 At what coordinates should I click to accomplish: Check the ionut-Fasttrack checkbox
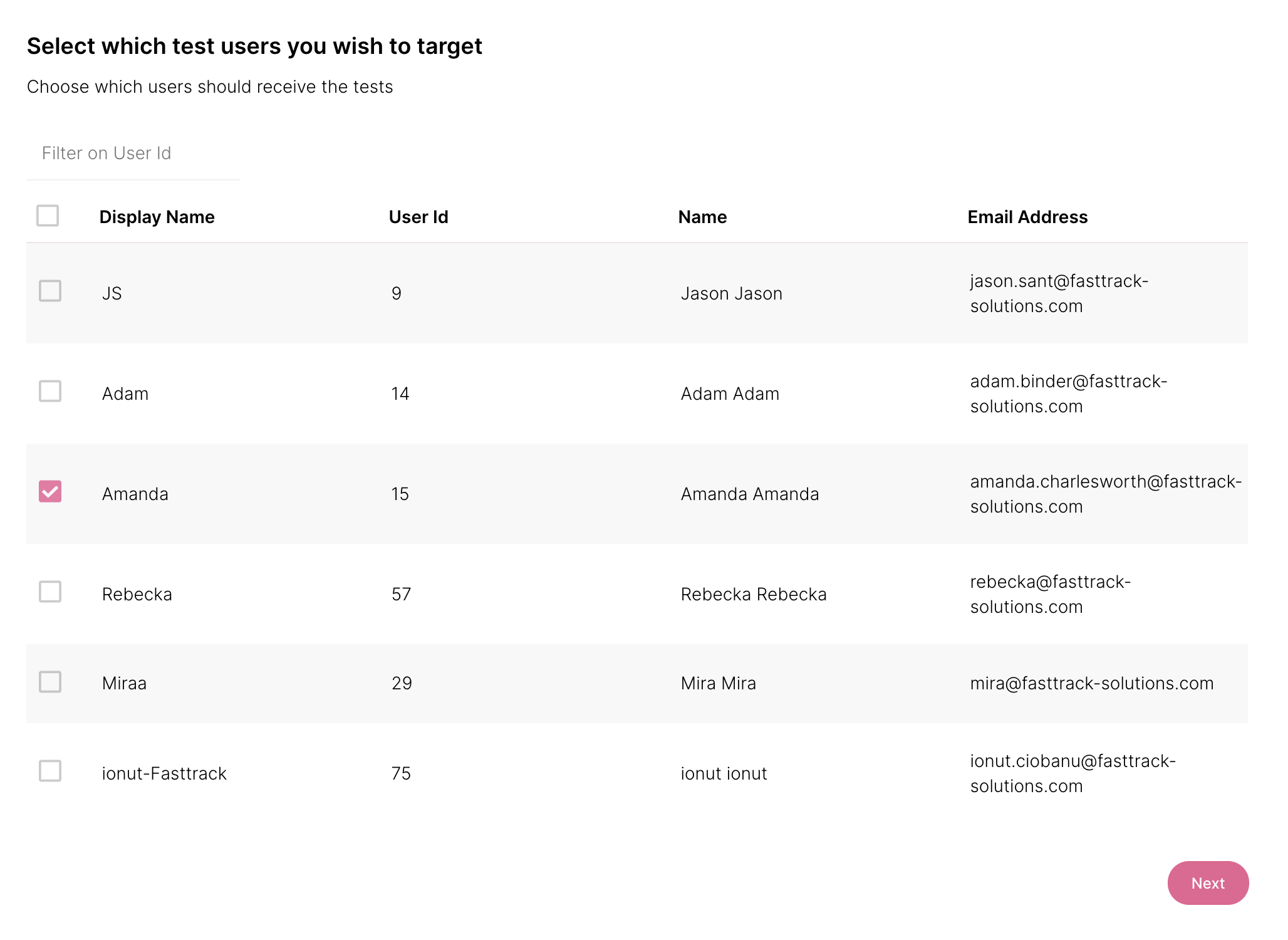(50, 771)
